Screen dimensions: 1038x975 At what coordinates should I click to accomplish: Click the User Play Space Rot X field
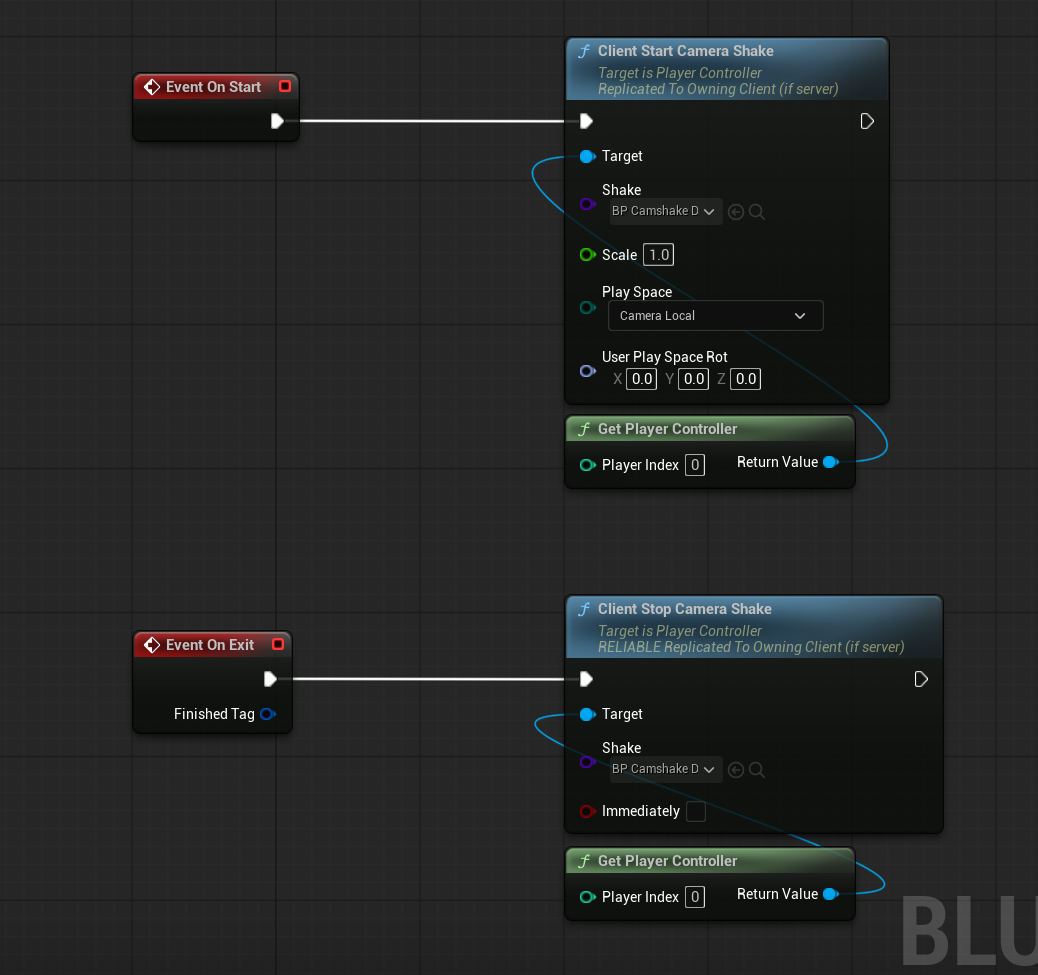click(641, 379)
